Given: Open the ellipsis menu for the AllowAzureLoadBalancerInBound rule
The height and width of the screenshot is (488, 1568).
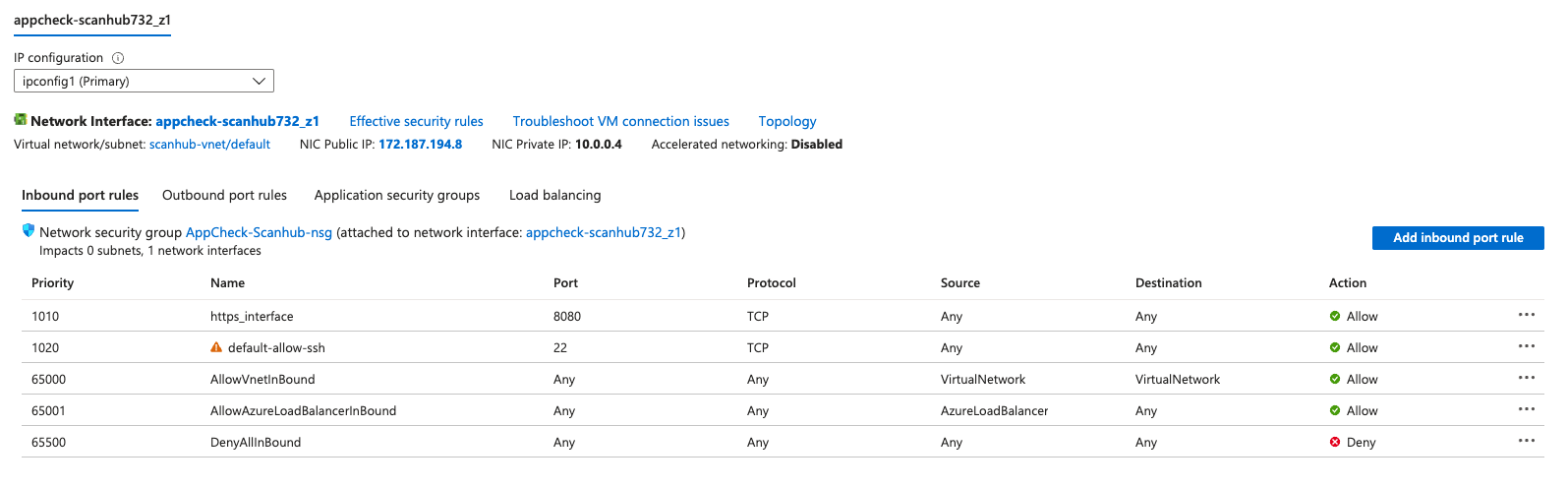Looking at the screenshot, I should tap(1526, 409).
